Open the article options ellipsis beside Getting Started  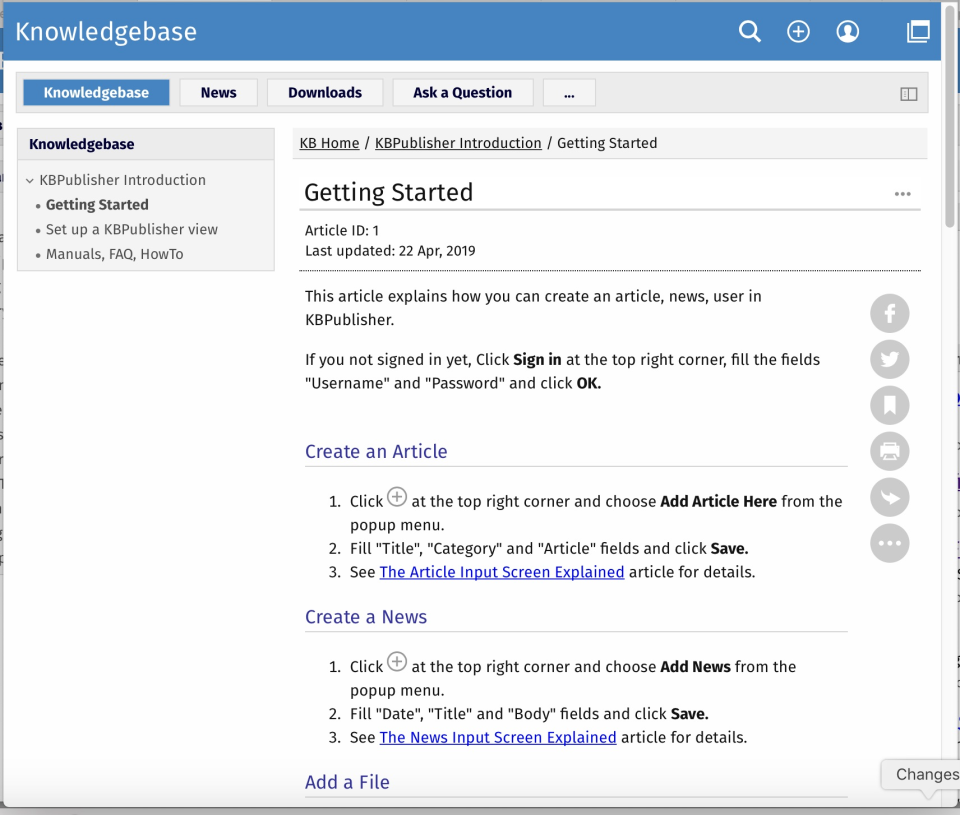point(902,194)
